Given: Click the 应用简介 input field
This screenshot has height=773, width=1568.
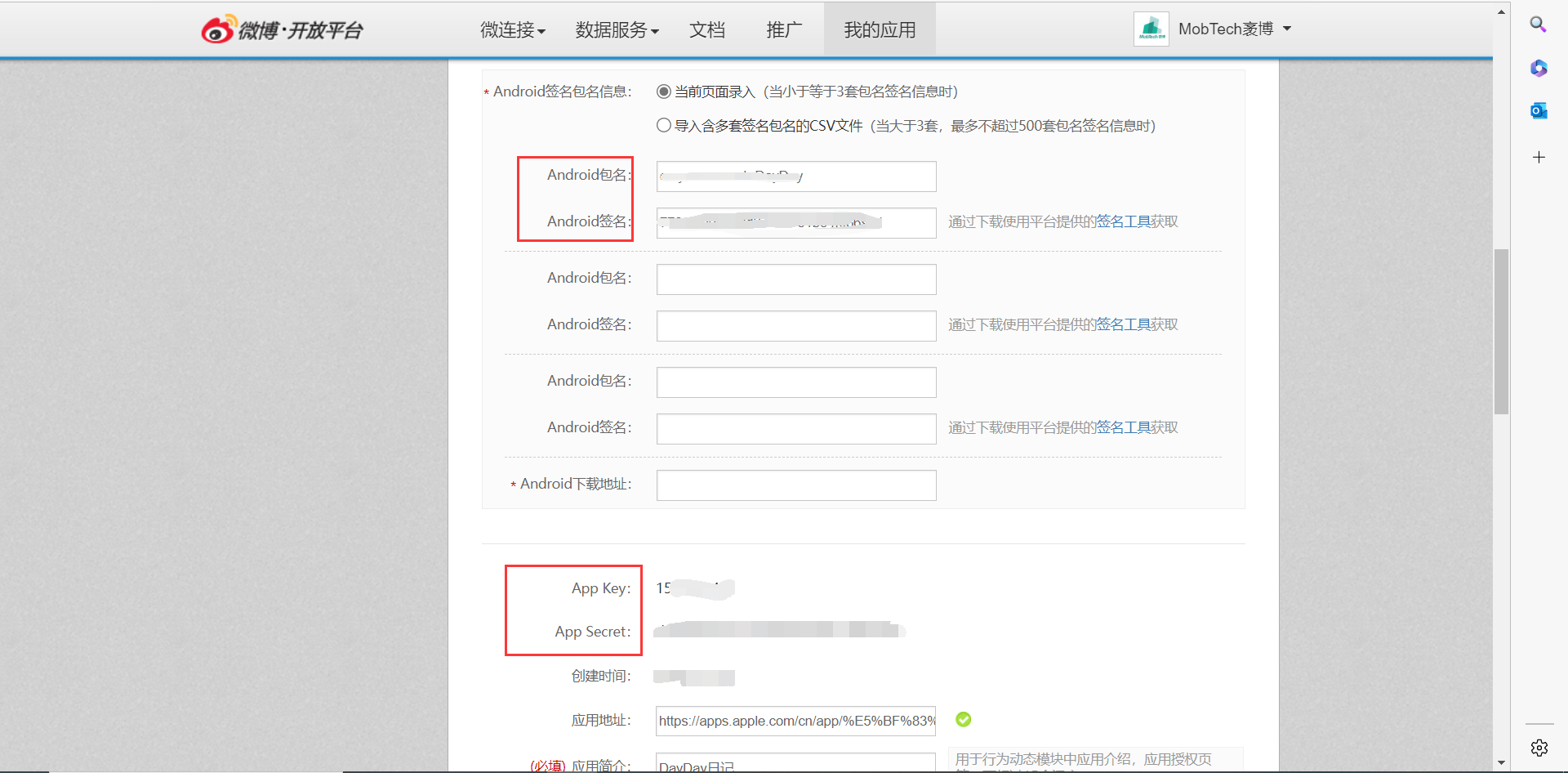Looking at the screenshot, I should click(x=796, y=763).
